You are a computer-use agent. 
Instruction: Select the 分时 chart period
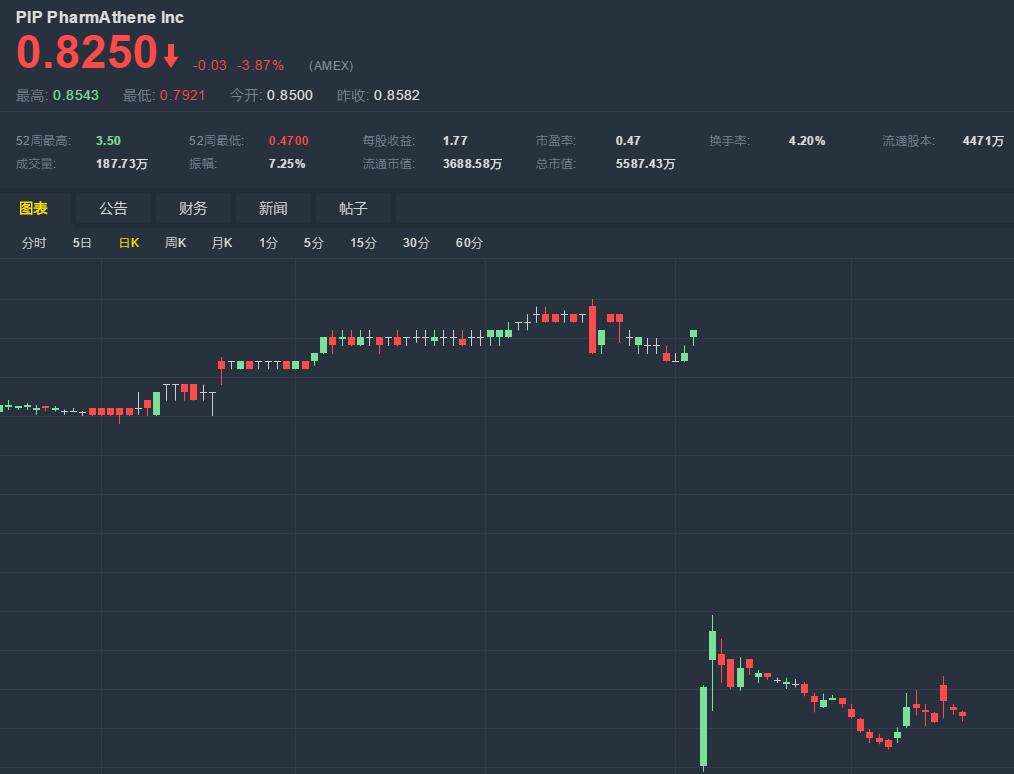[x=33, y=243]
